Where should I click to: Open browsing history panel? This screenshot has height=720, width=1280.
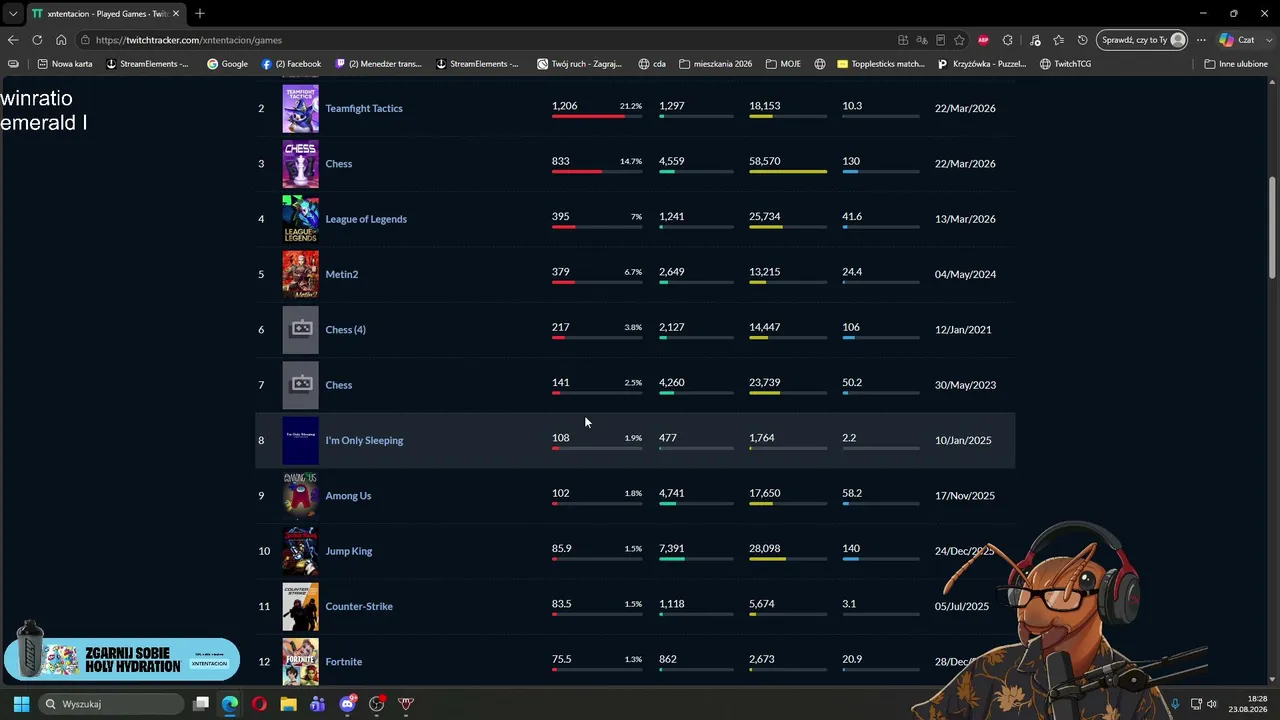(1083, 40)
